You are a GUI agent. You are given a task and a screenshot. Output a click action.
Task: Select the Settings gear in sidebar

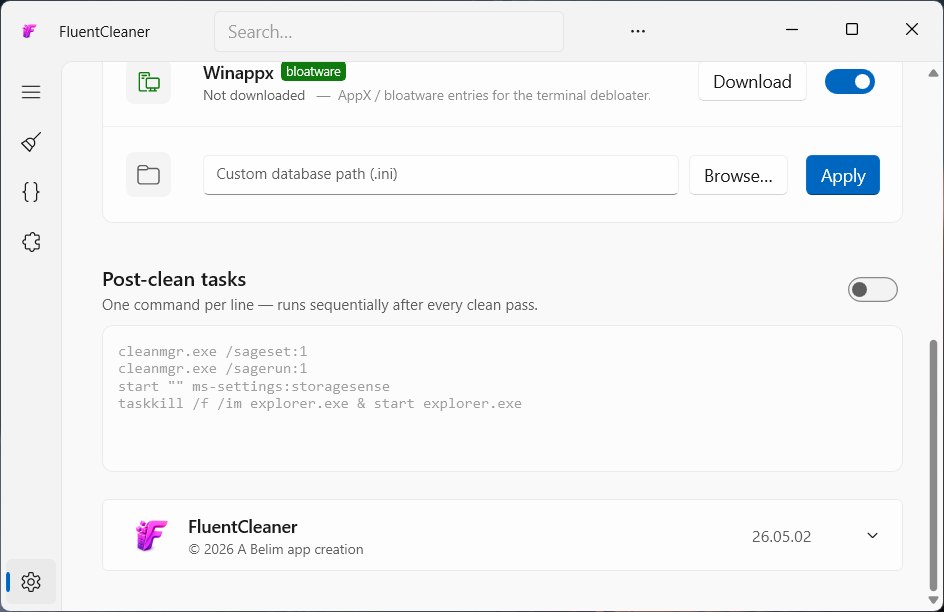tap(31, 582)
